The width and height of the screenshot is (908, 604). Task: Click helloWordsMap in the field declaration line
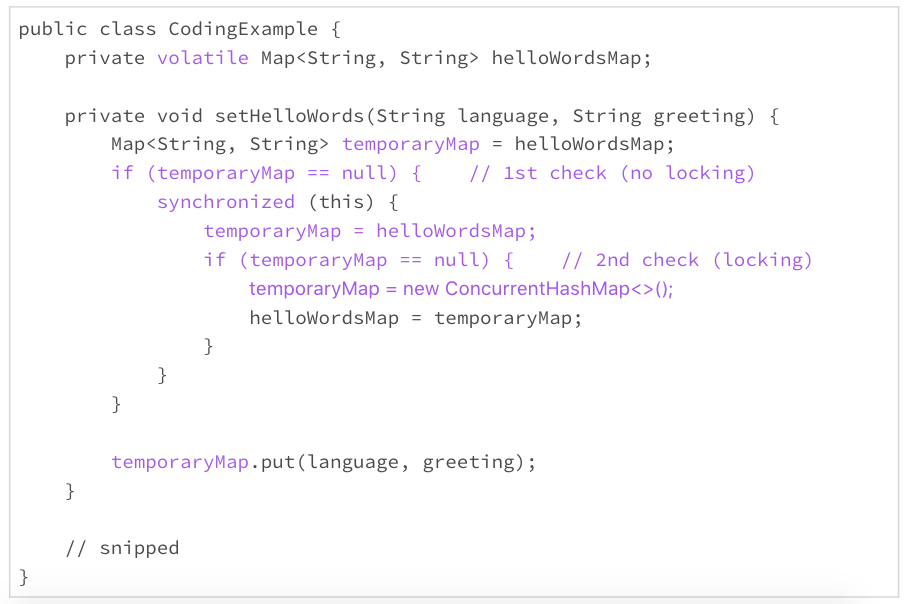pos(570,58)
